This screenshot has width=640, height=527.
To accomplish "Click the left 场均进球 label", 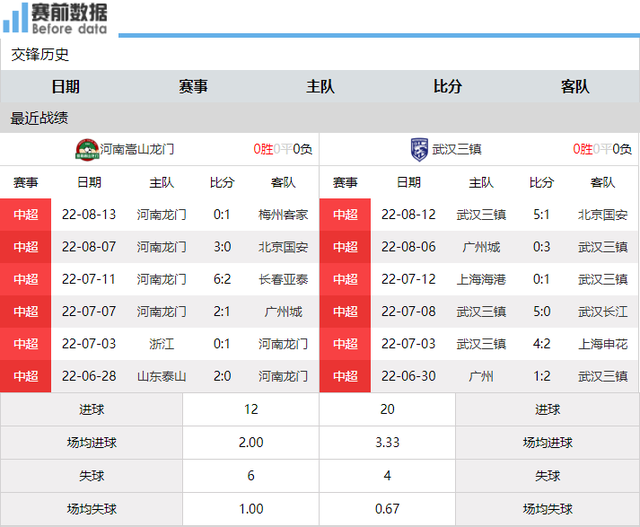I will point(92,443).
